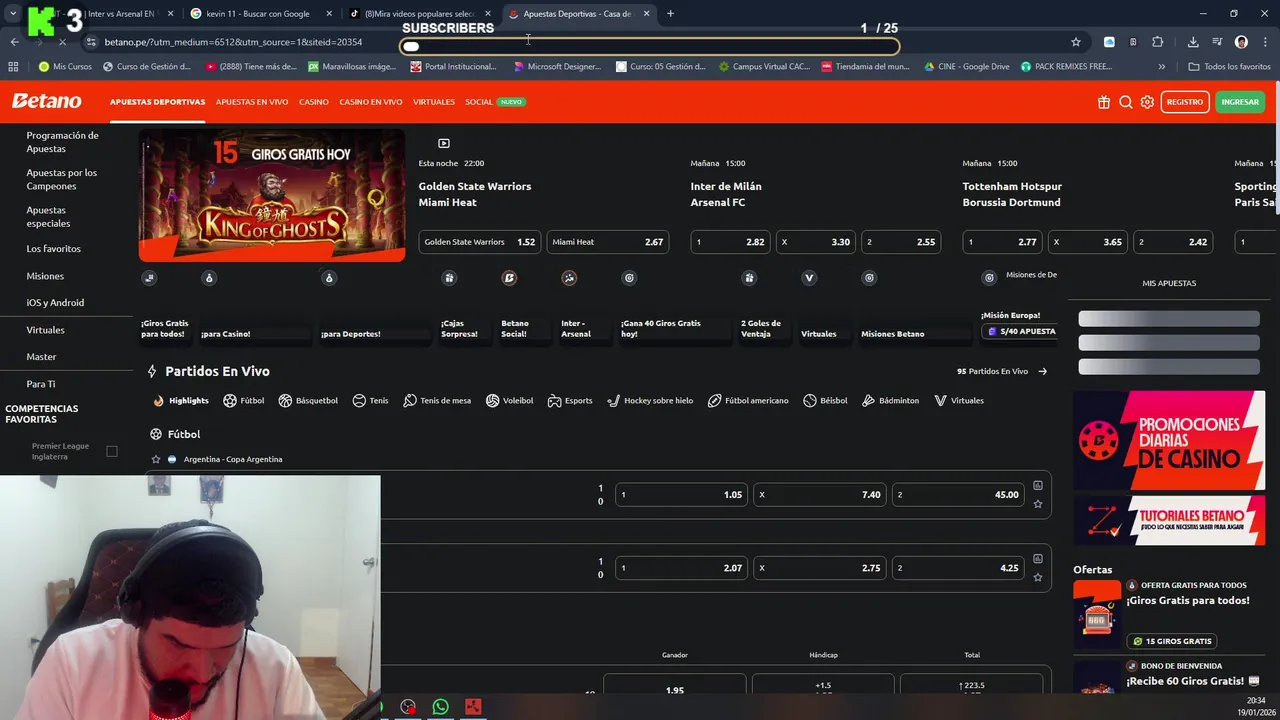Screen dimensions: 1280x720
Task: Open Programación de Apuestas in sidebar
Action: pos(62,142)
